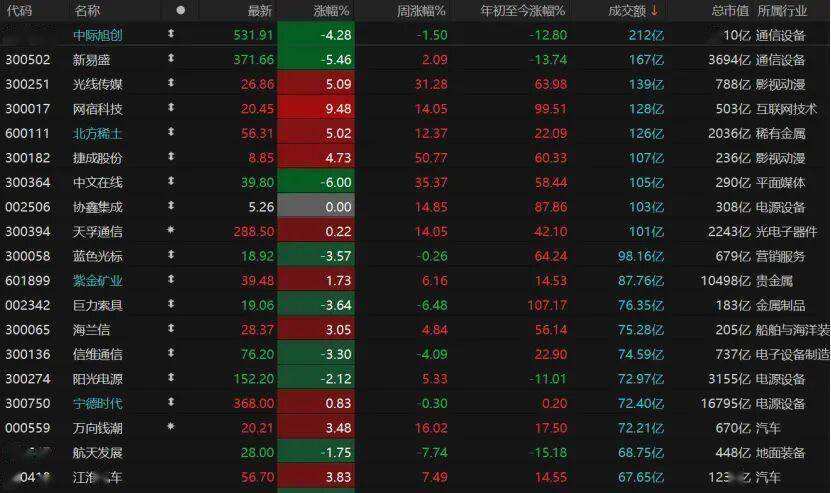Click the marker icon in 中文在线 row
Viewport: 831px width, 493px height.
[x=171, y=182]
